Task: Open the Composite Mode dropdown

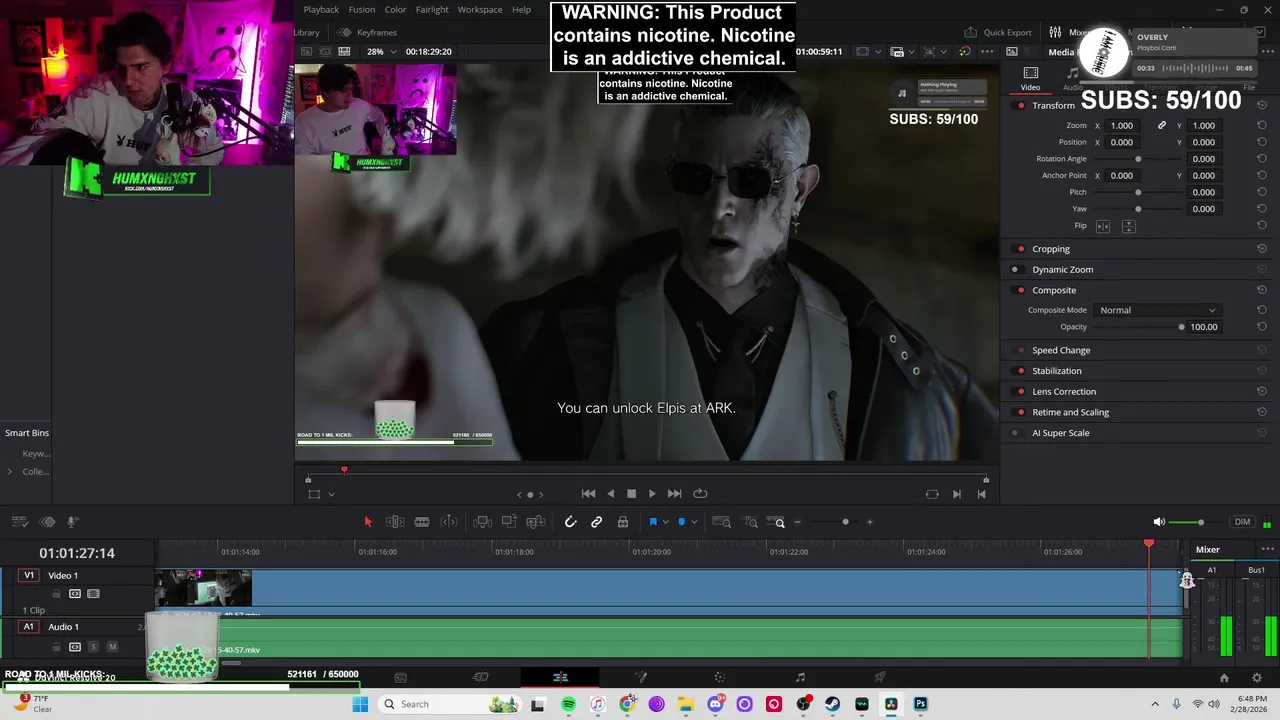Action: (x=1157, y=310)
